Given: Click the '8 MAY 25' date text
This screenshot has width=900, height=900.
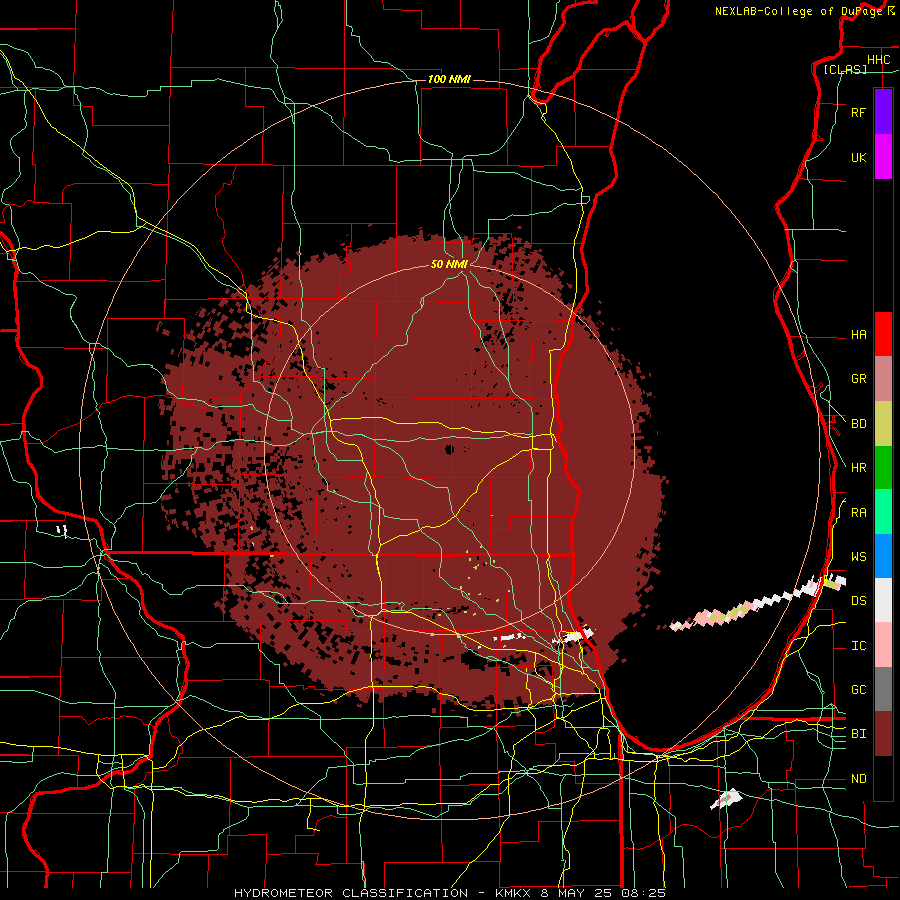Looking at the screenshot, I should [x=576, y=893].
